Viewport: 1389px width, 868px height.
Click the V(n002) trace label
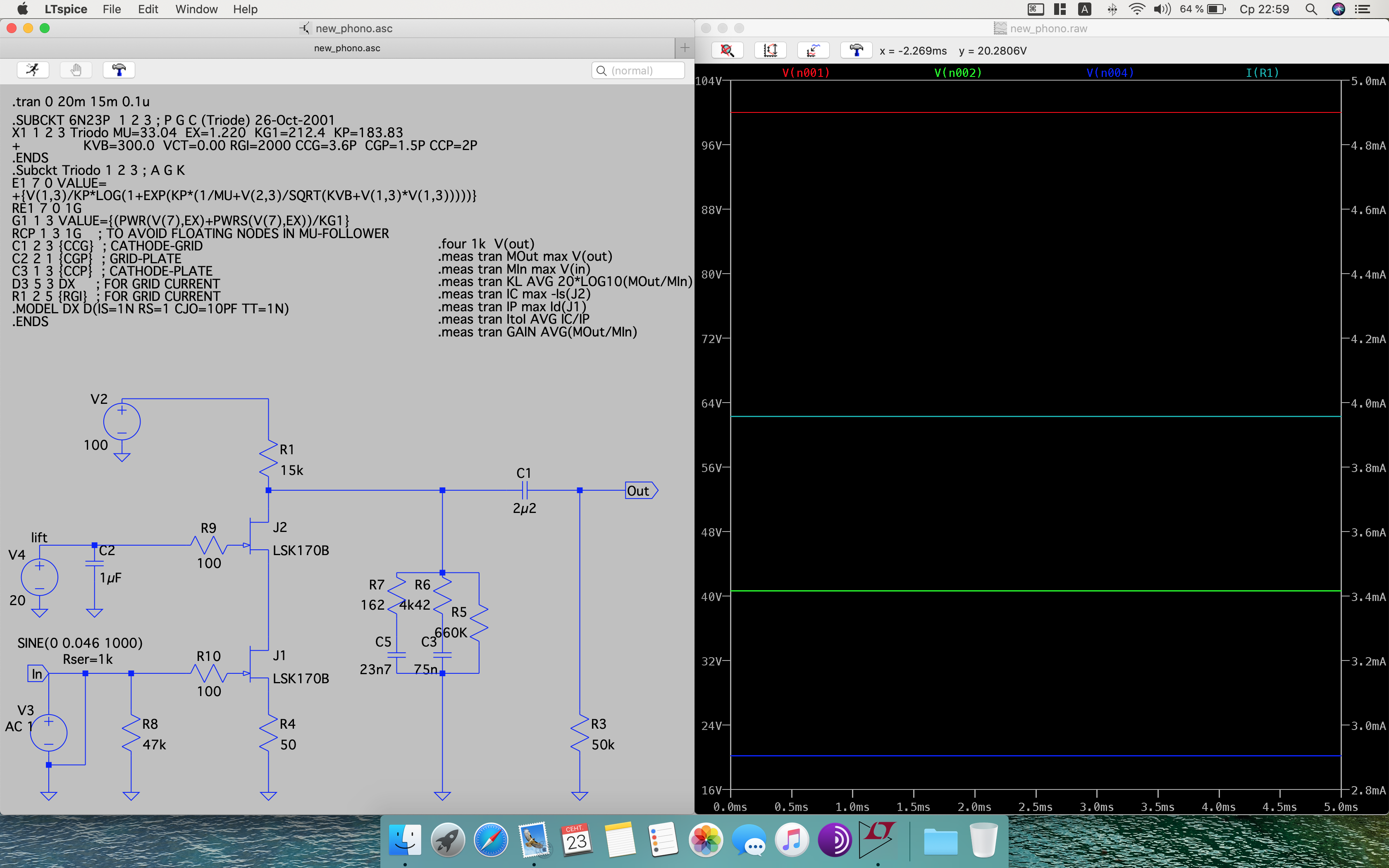pyautogui.click(x=958, y=73)
